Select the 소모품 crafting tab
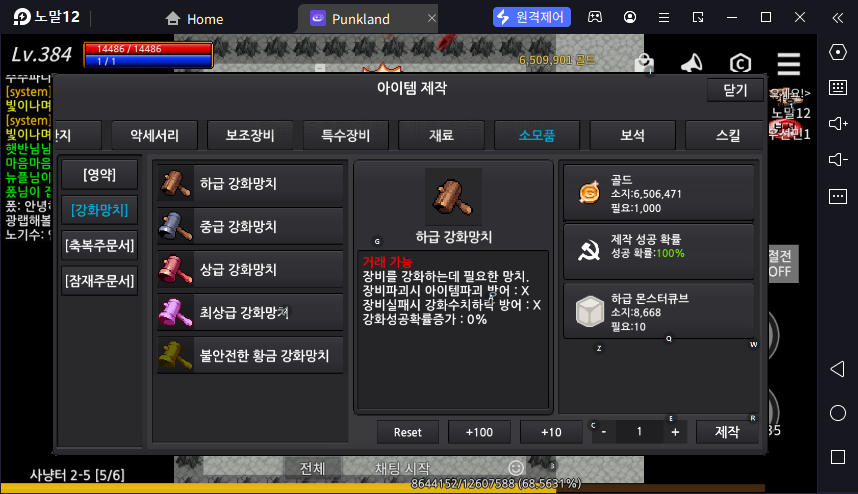This screenshot has height=494, width=858. click(537, 135)
